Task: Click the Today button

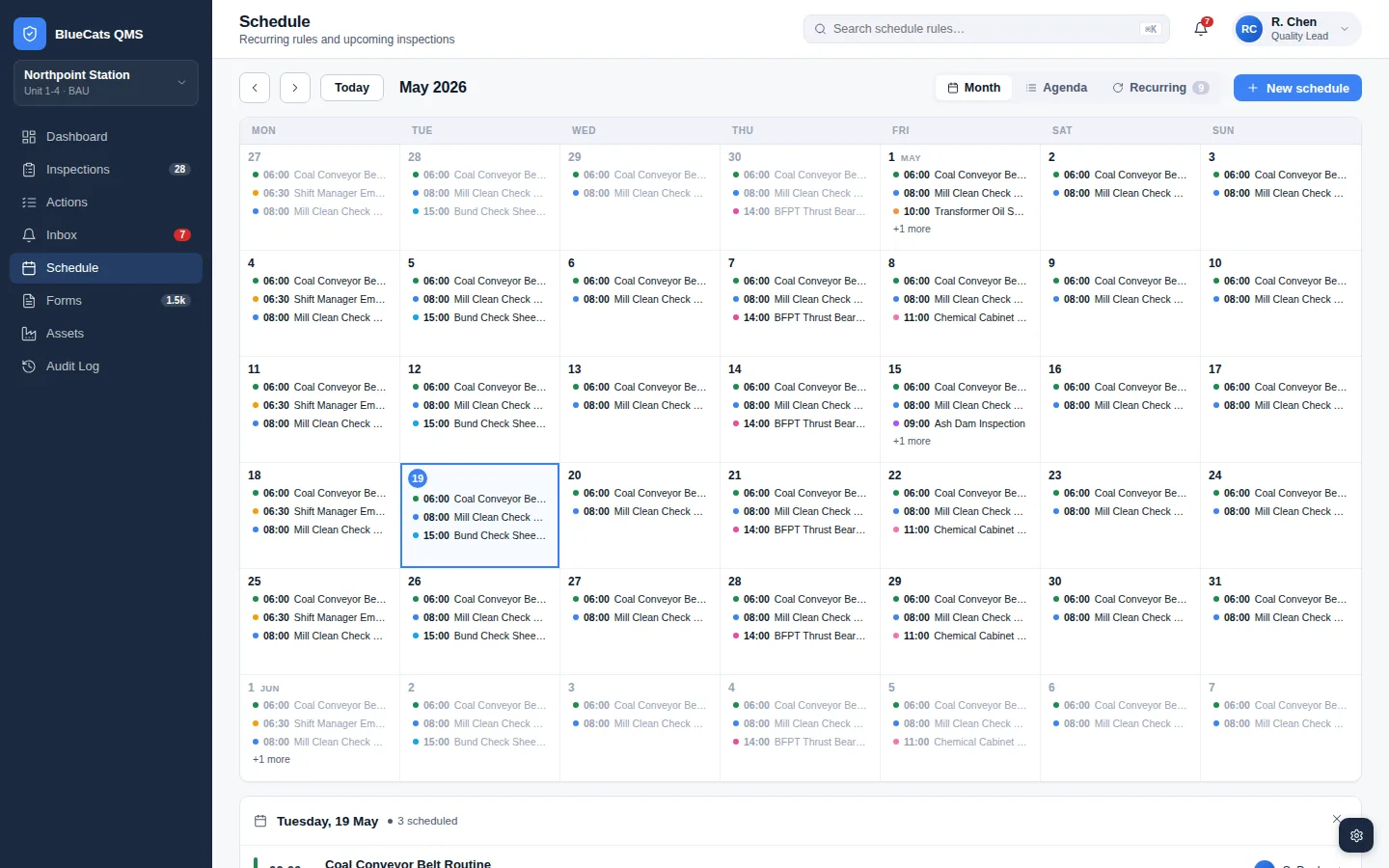Action: (x=352, y=88)
